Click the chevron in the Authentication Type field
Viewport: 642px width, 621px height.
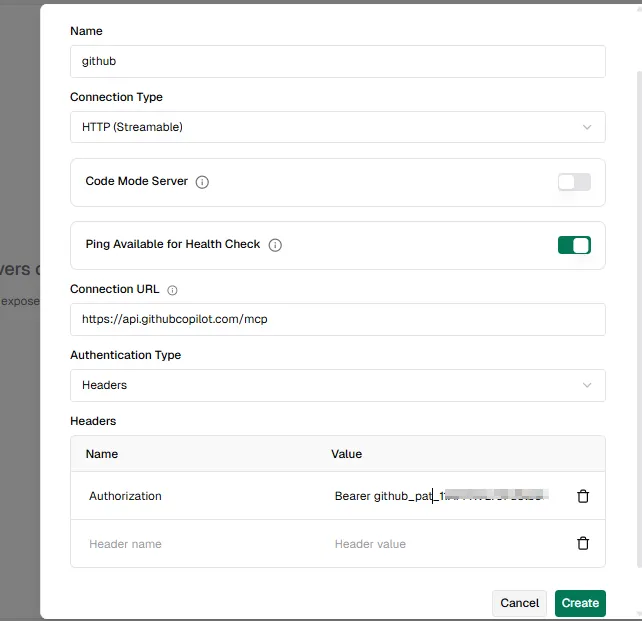click(587, 385)
